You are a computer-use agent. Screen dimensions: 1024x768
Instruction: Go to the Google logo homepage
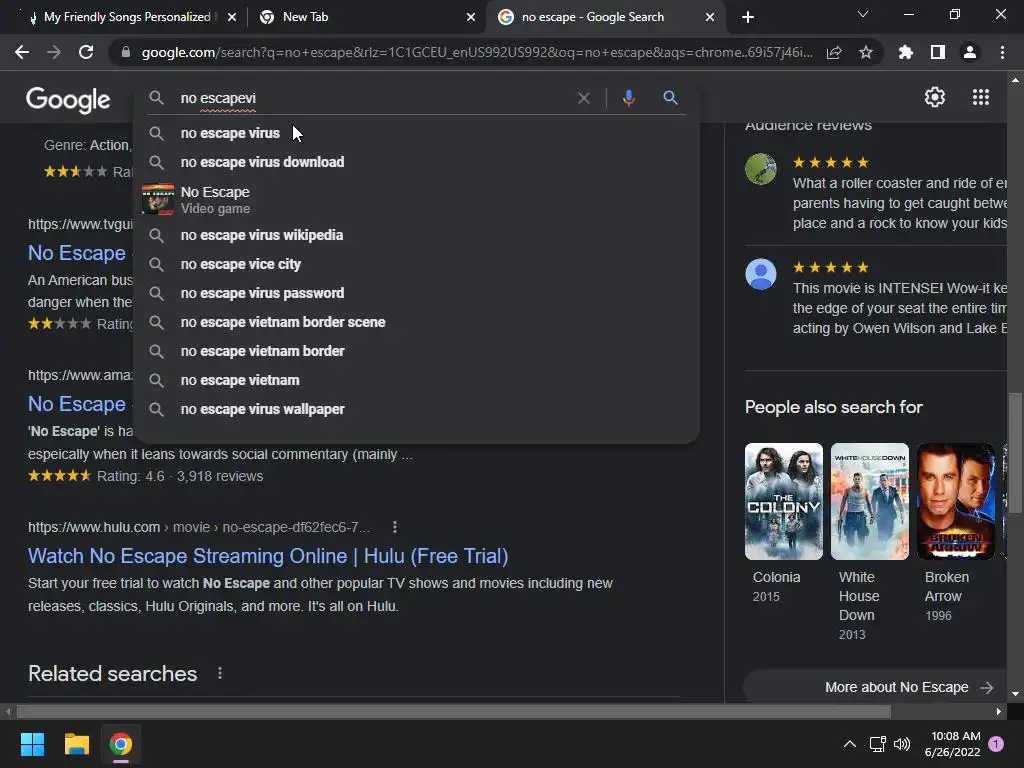68,99
